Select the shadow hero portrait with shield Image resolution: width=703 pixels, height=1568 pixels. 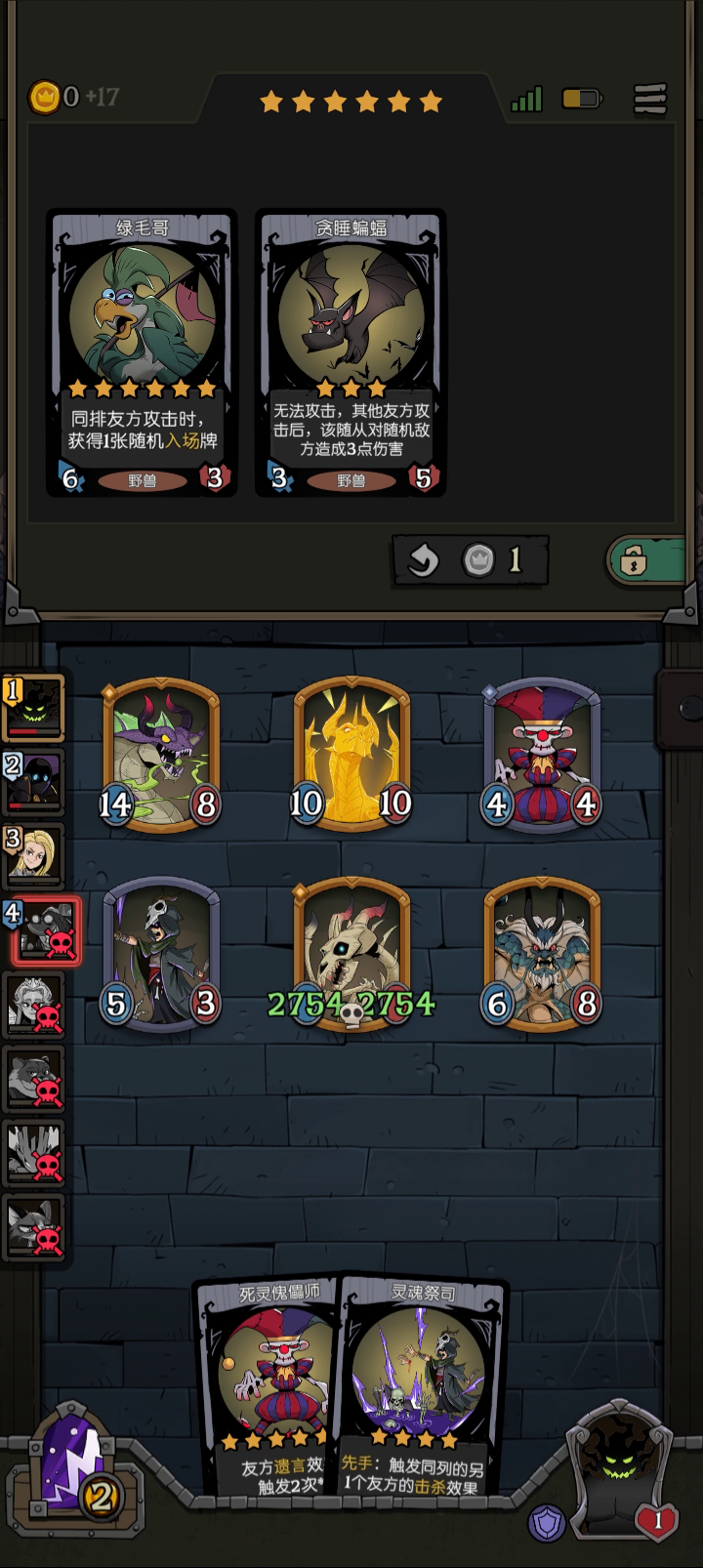[619, 1465]
